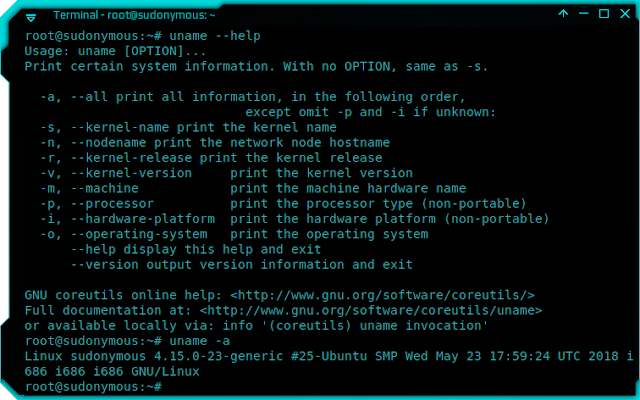Click the '686 i686 i686 GNU/Linux' output line
640x400 pixels.
click(x=112, y=371)
